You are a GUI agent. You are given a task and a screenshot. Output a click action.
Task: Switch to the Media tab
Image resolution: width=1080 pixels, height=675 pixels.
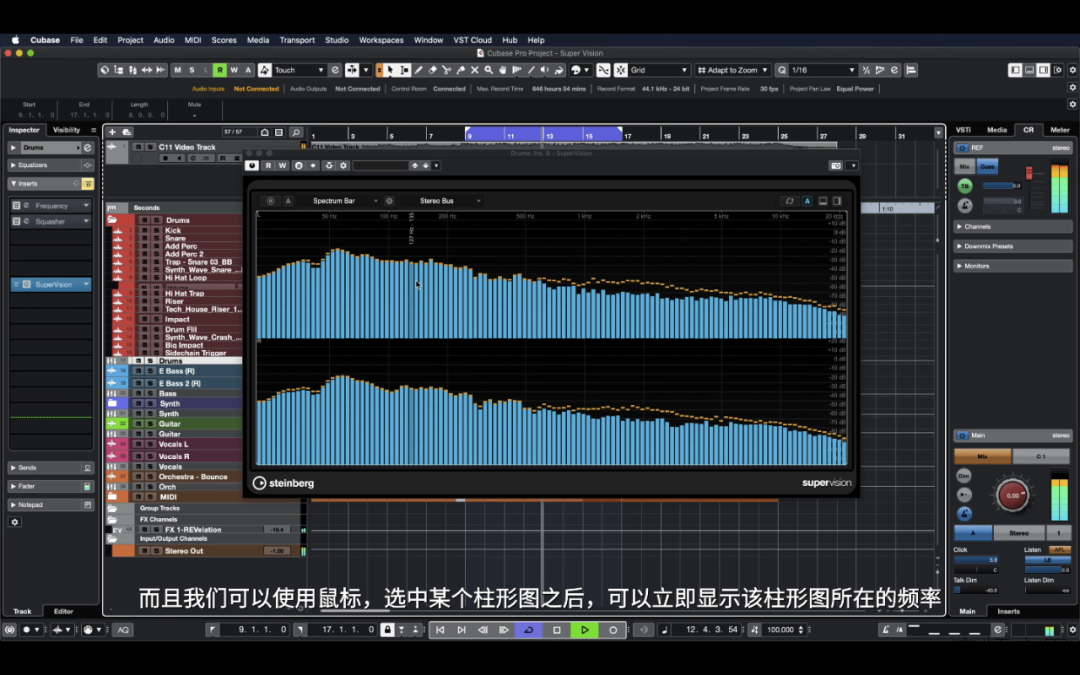(x=997, y=129)
